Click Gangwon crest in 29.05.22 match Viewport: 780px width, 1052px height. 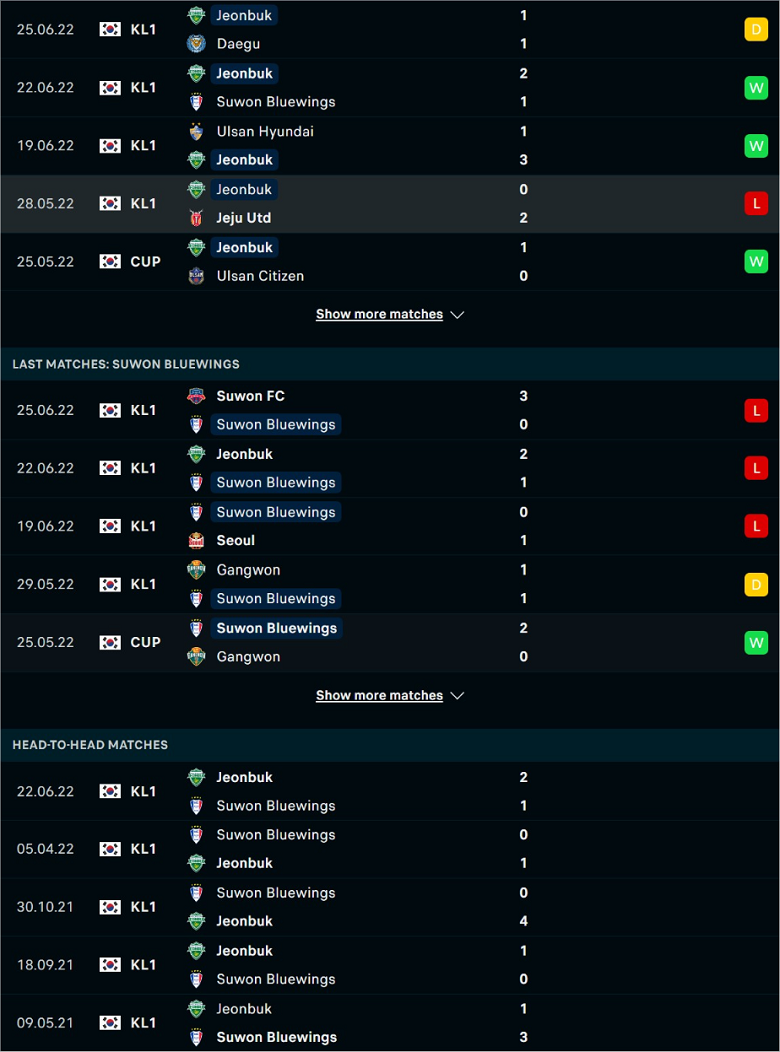[x=196, y=570]
